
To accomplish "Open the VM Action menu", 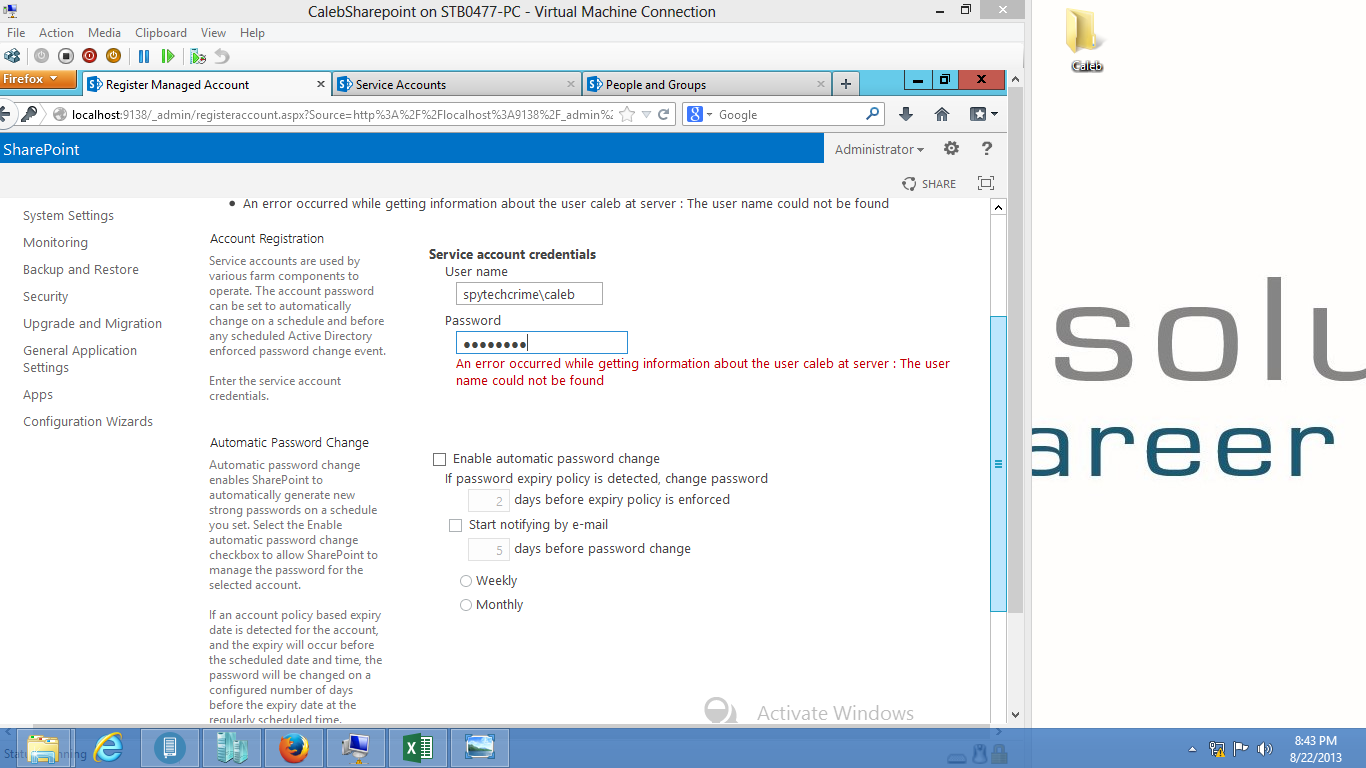I will tap(56, 33).
